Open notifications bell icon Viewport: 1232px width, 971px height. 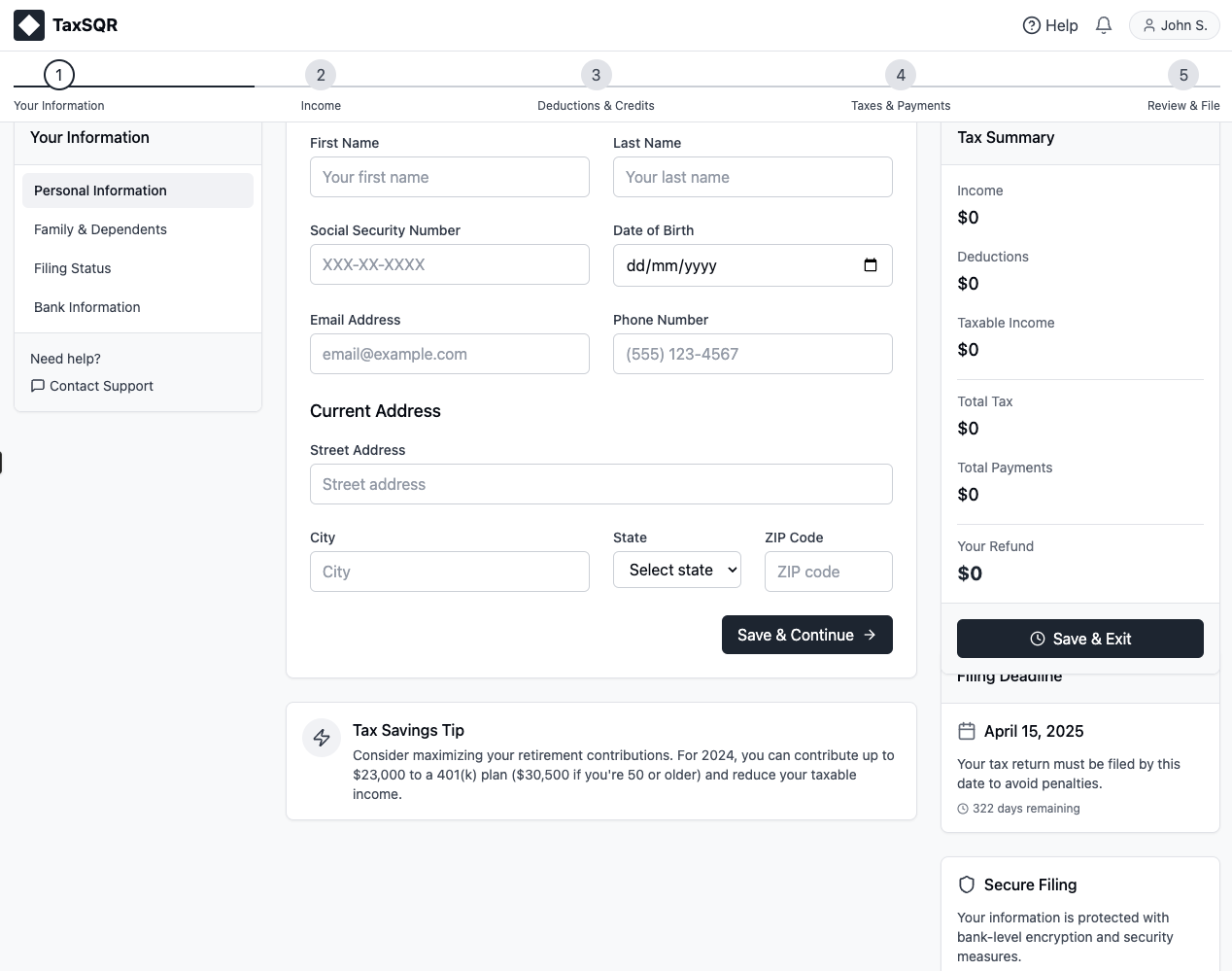(1104, 25)
